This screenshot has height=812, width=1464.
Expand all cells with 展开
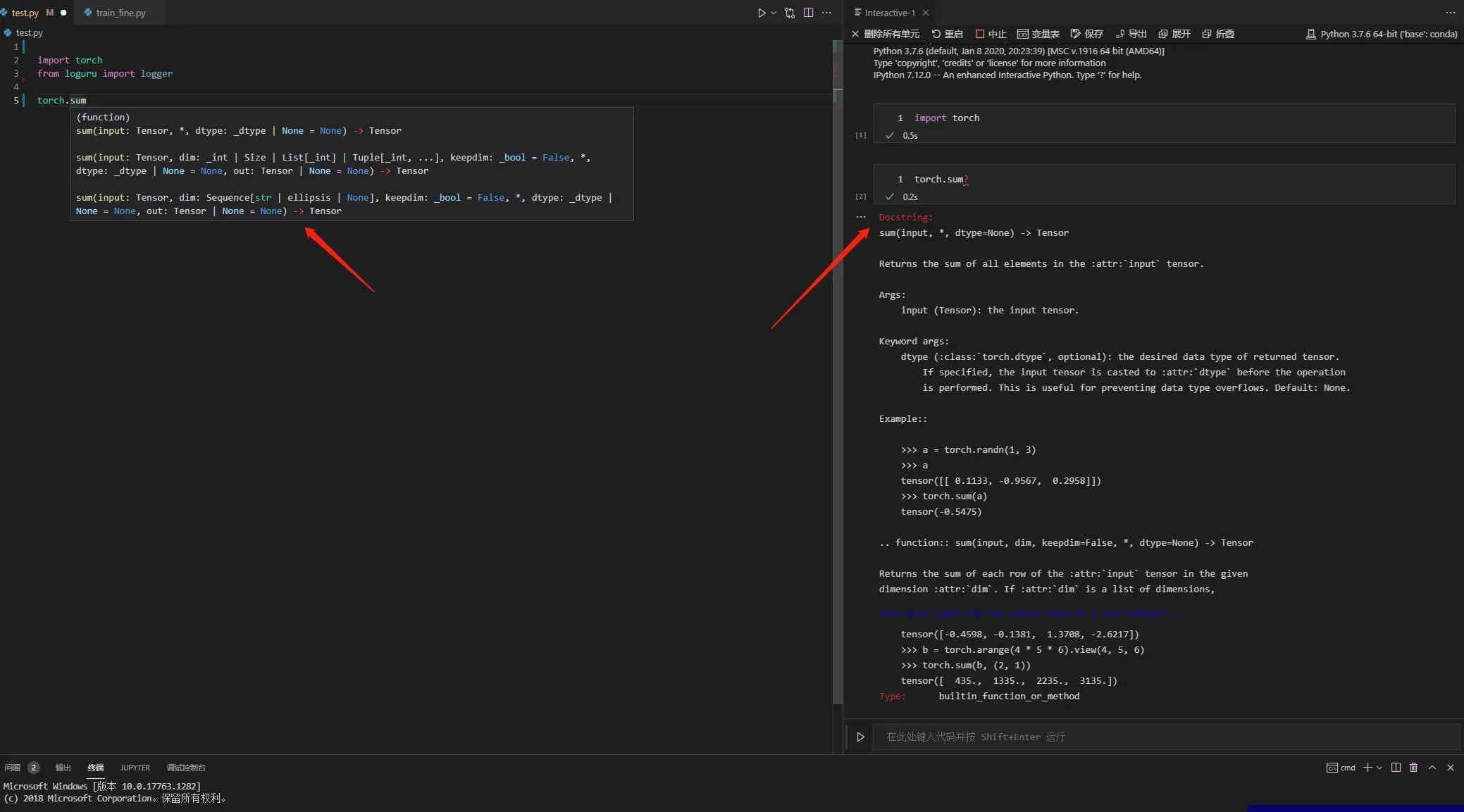coord(1174,34)
